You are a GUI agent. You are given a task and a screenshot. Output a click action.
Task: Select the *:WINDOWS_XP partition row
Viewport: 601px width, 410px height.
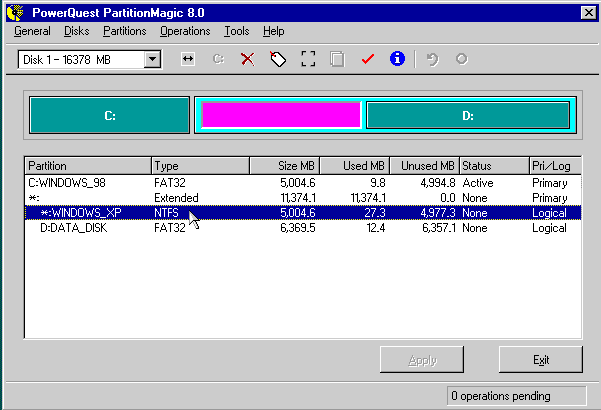click(x=303, y=213)
